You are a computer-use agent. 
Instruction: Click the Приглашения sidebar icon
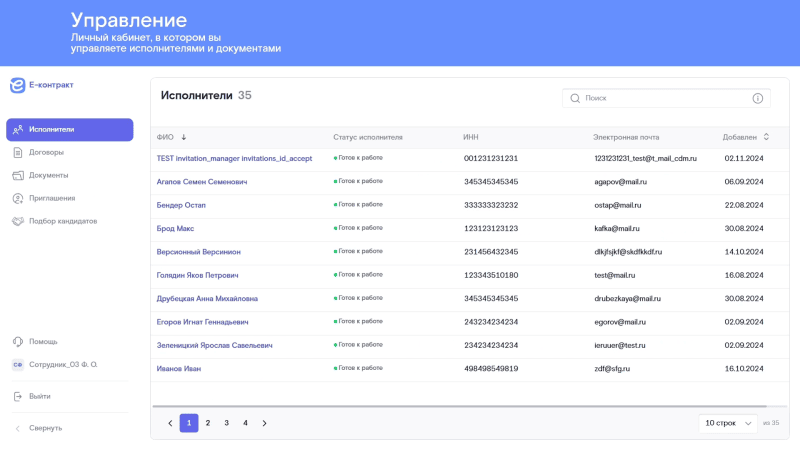18,198
